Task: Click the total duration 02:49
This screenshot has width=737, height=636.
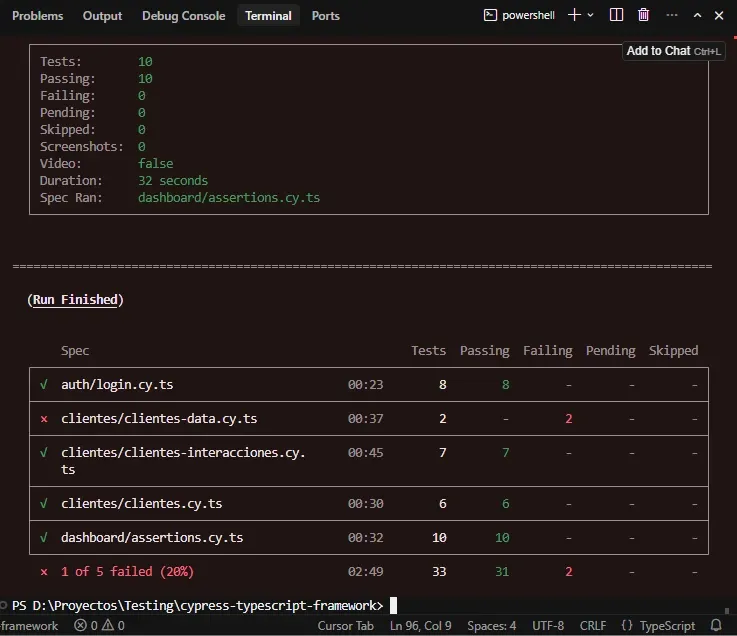Action: click(365, 572)
